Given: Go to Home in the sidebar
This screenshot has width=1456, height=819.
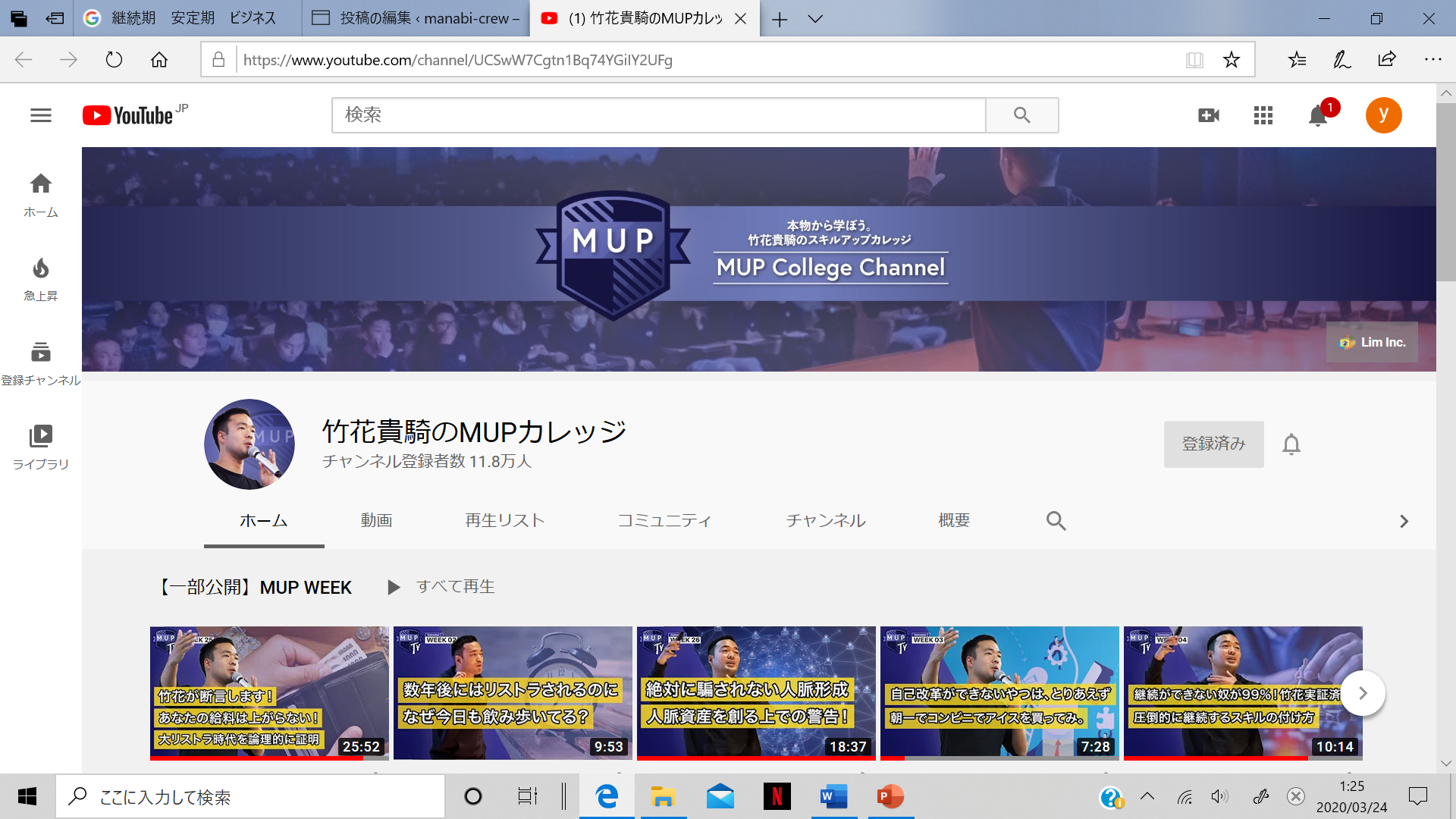Looking at the screenshot, I should [41, 195].
